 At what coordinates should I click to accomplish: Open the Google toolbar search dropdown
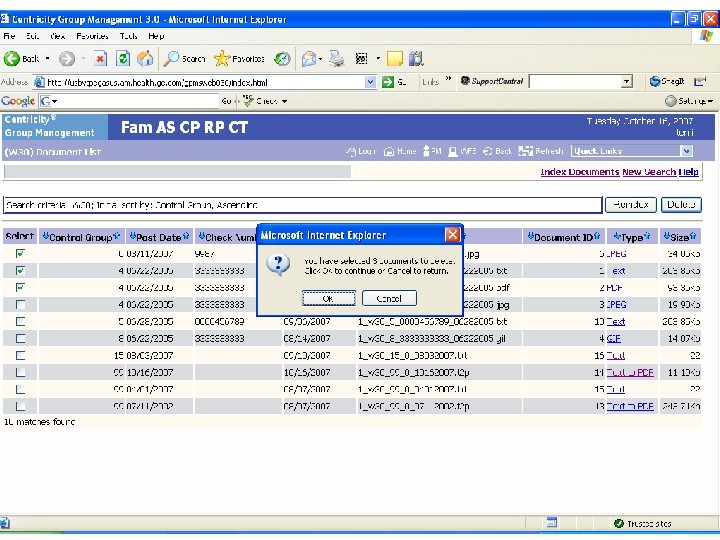coord(54,101)
